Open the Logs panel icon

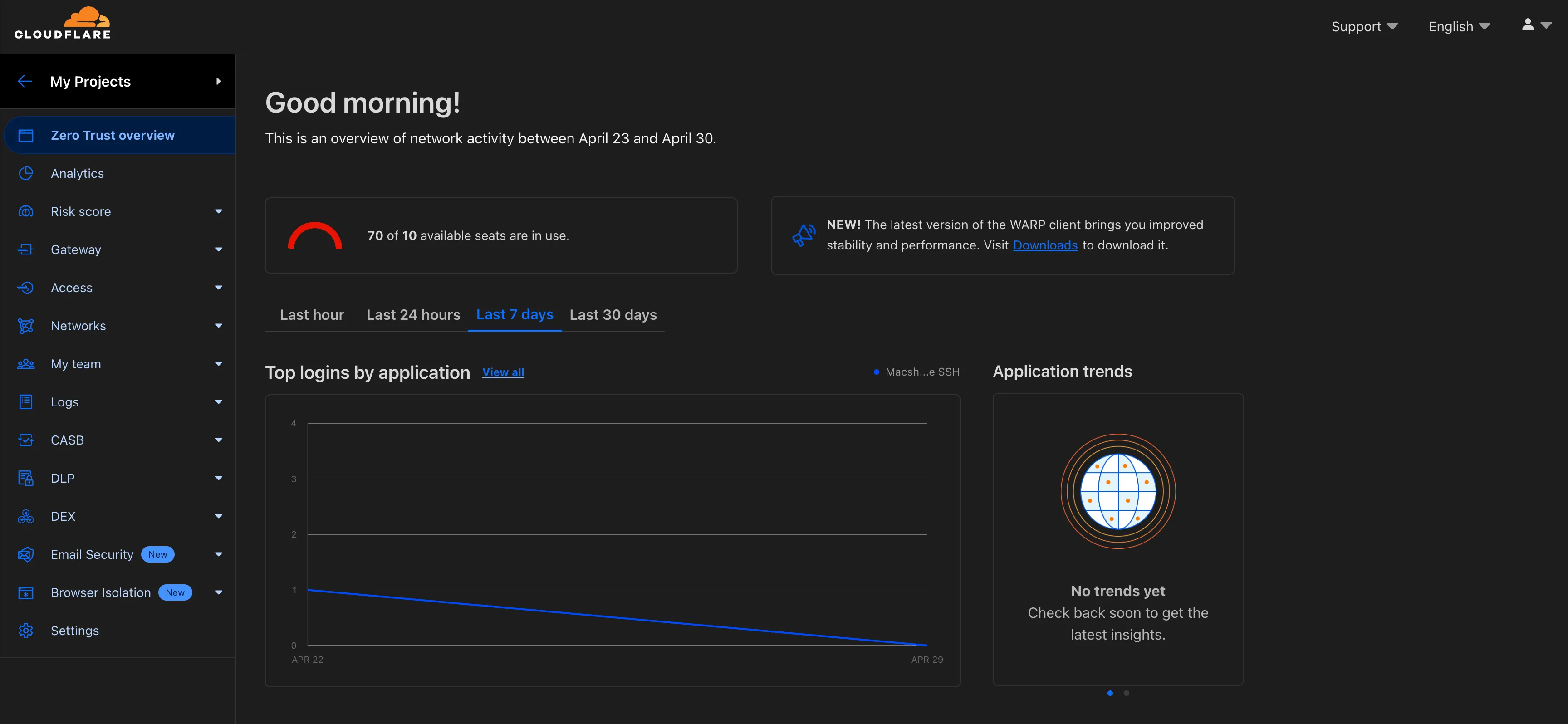point(25,401)
